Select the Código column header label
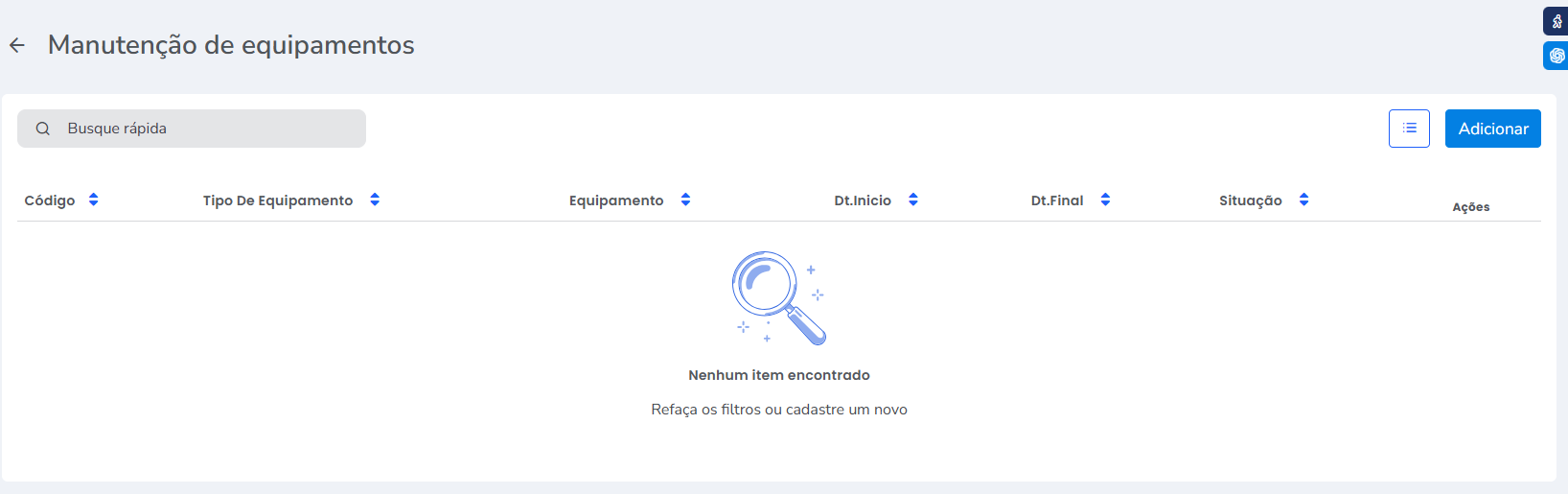 [x=50, y=200]
